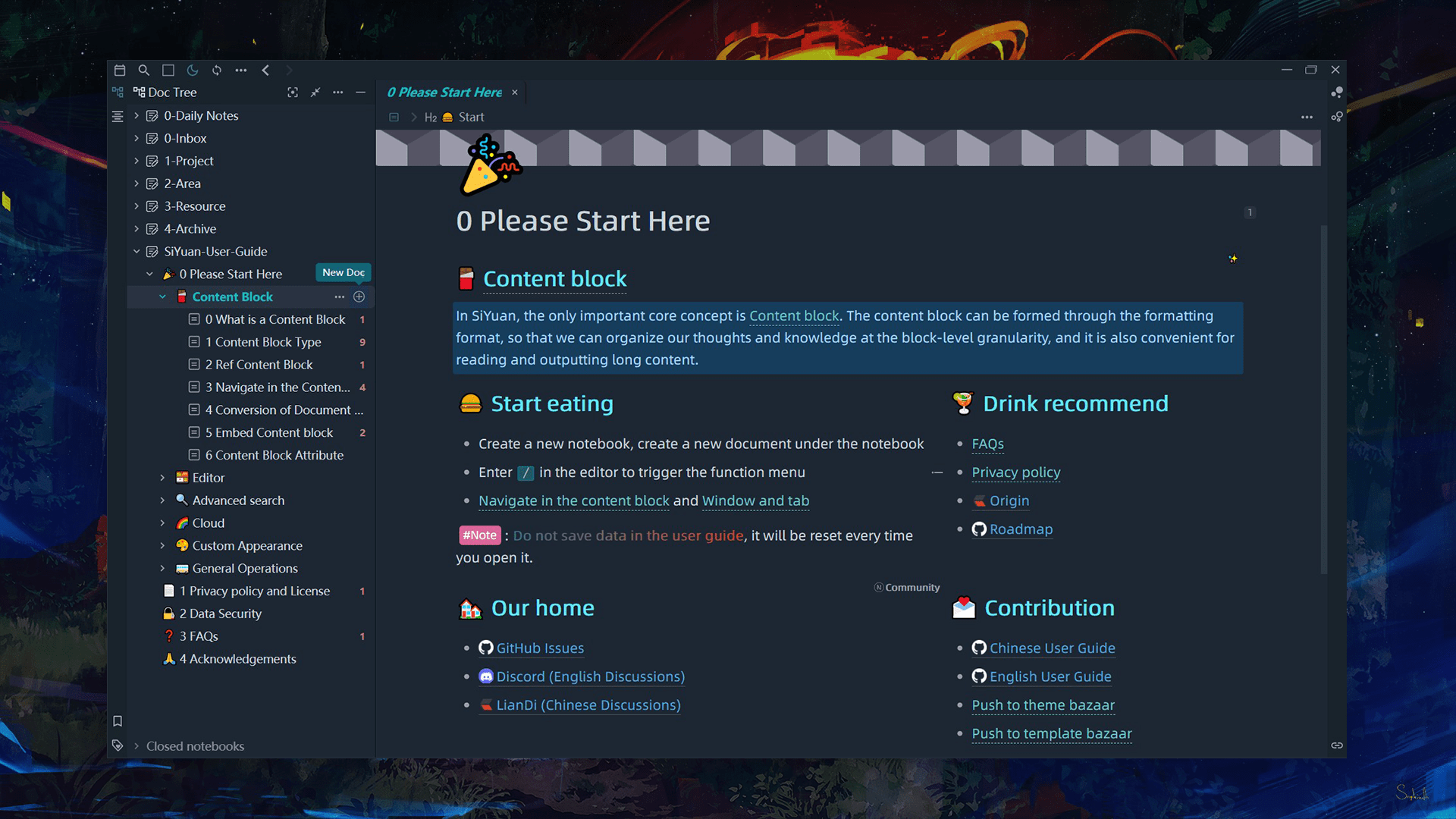Click the breadcrumb document icon
Screen dimensions: 1456x819
394,117
